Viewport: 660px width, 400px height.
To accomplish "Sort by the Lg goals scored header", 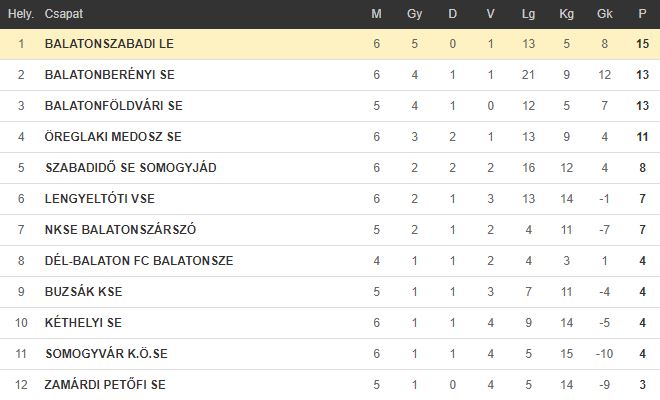I will click(528, 14).
